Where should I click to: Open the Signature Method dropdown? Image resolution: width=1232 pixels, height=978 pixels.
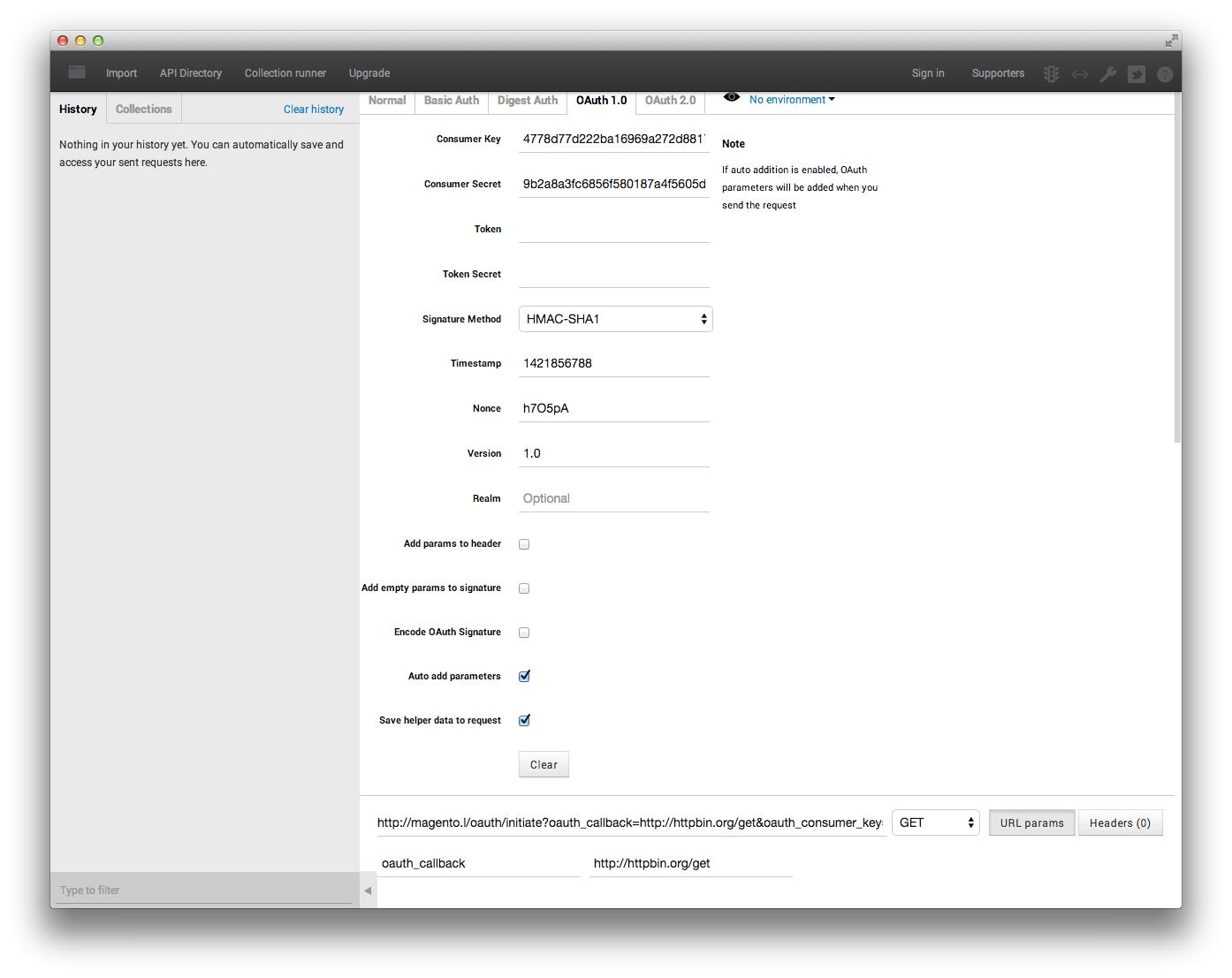pos(615,319)
